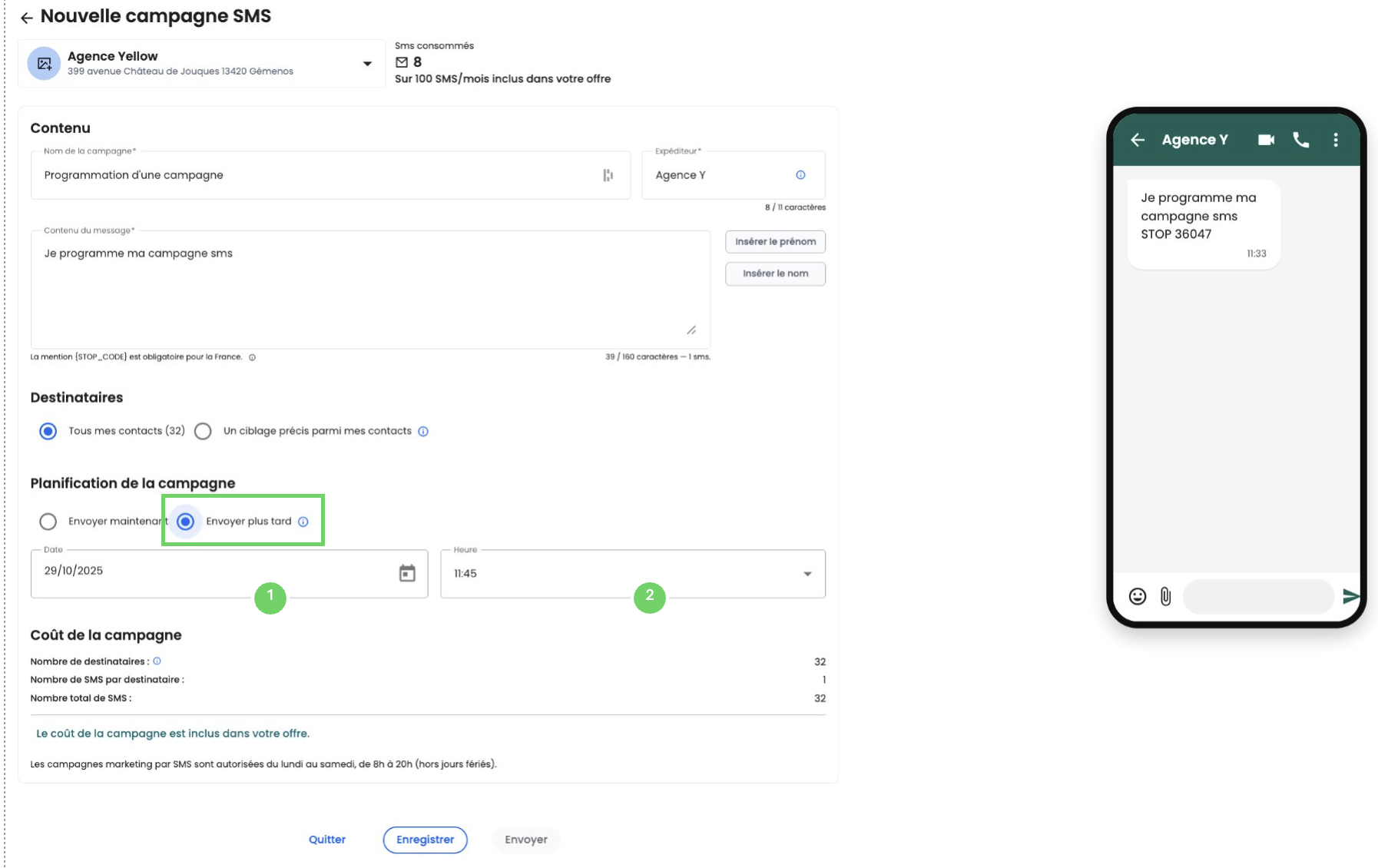Viewport: 1378px width, 868px height.
Task: Click the video call icon in phone preview
Action: pyautogui.click(x=1266, y=140)
